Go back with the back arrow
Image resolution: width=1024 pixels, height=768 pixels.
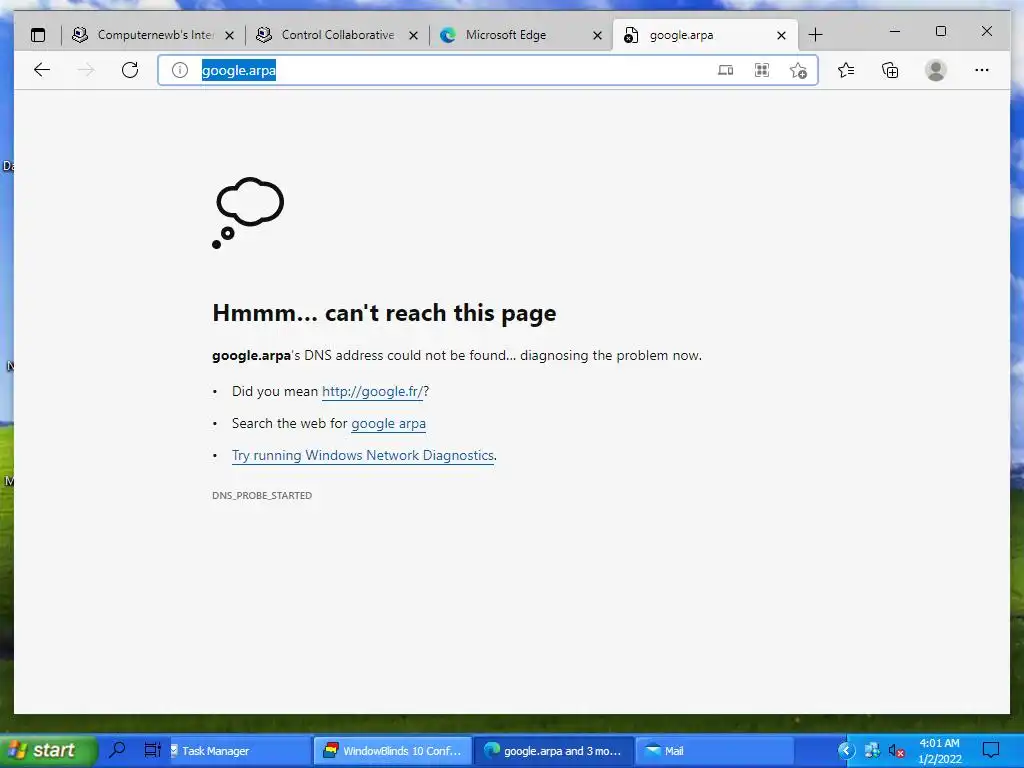coord(42,70)
